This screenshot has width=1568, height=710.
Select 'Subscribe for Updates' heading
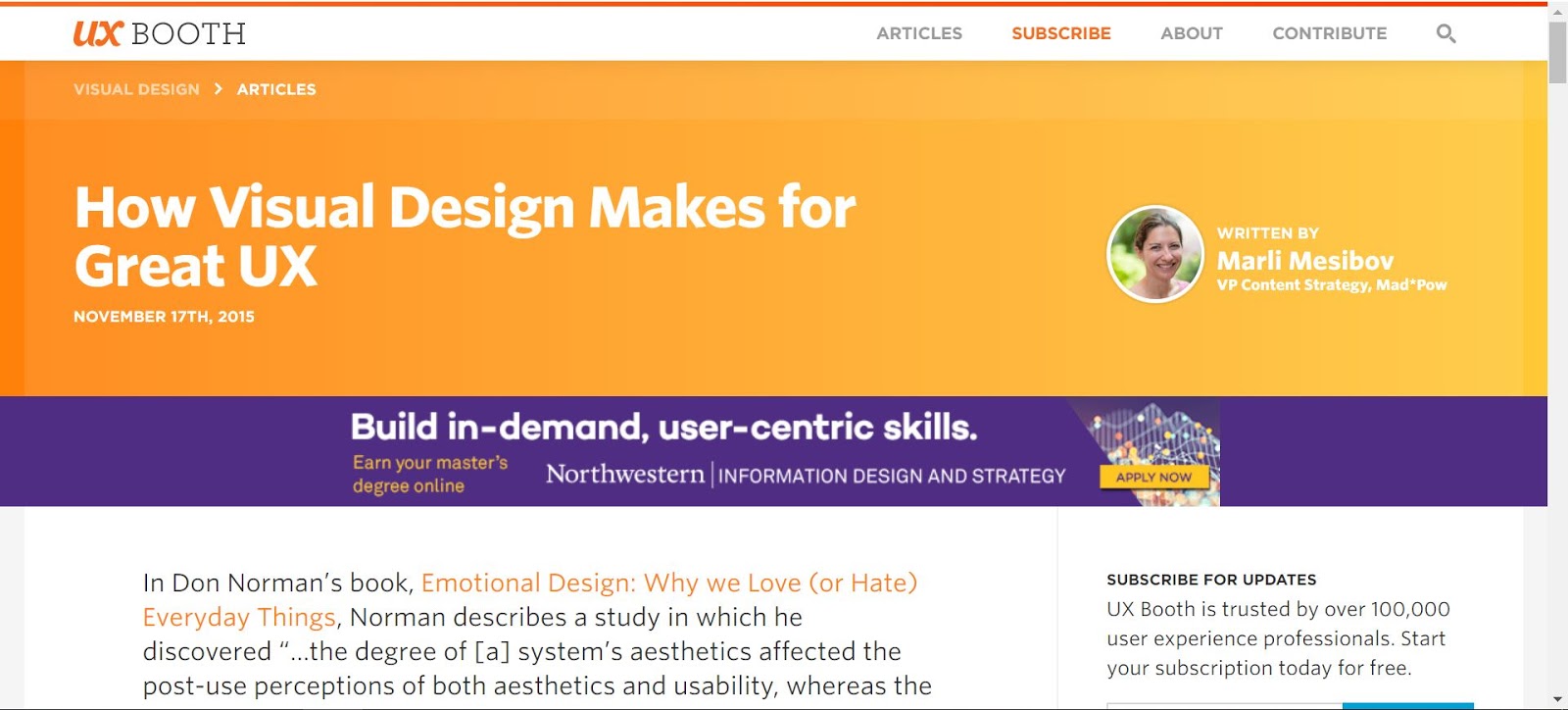(x=1211, y=580)
